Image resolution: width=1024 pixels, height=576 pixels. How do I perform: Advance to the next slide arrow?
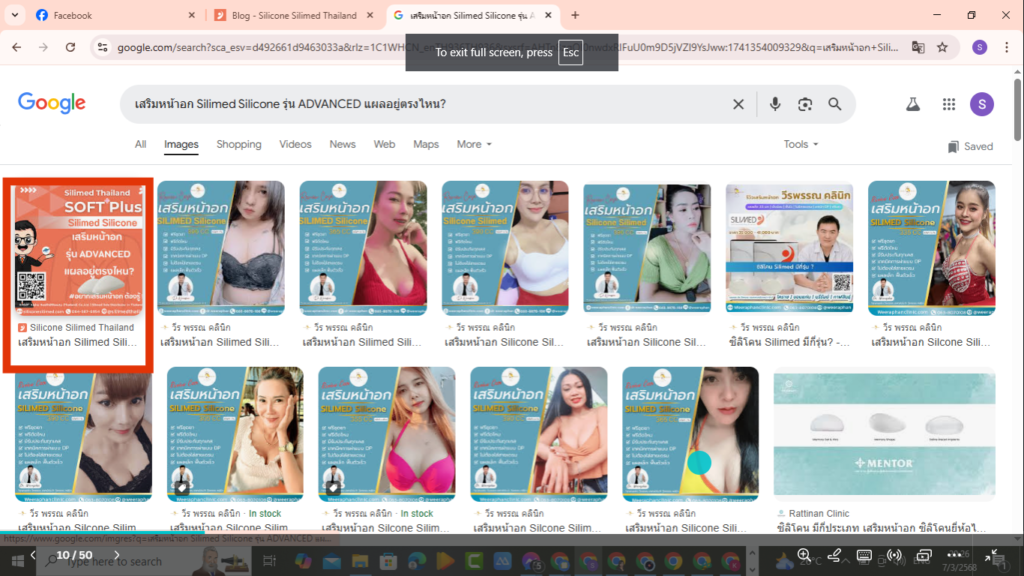pyautogui.click(x=117, y=555)
